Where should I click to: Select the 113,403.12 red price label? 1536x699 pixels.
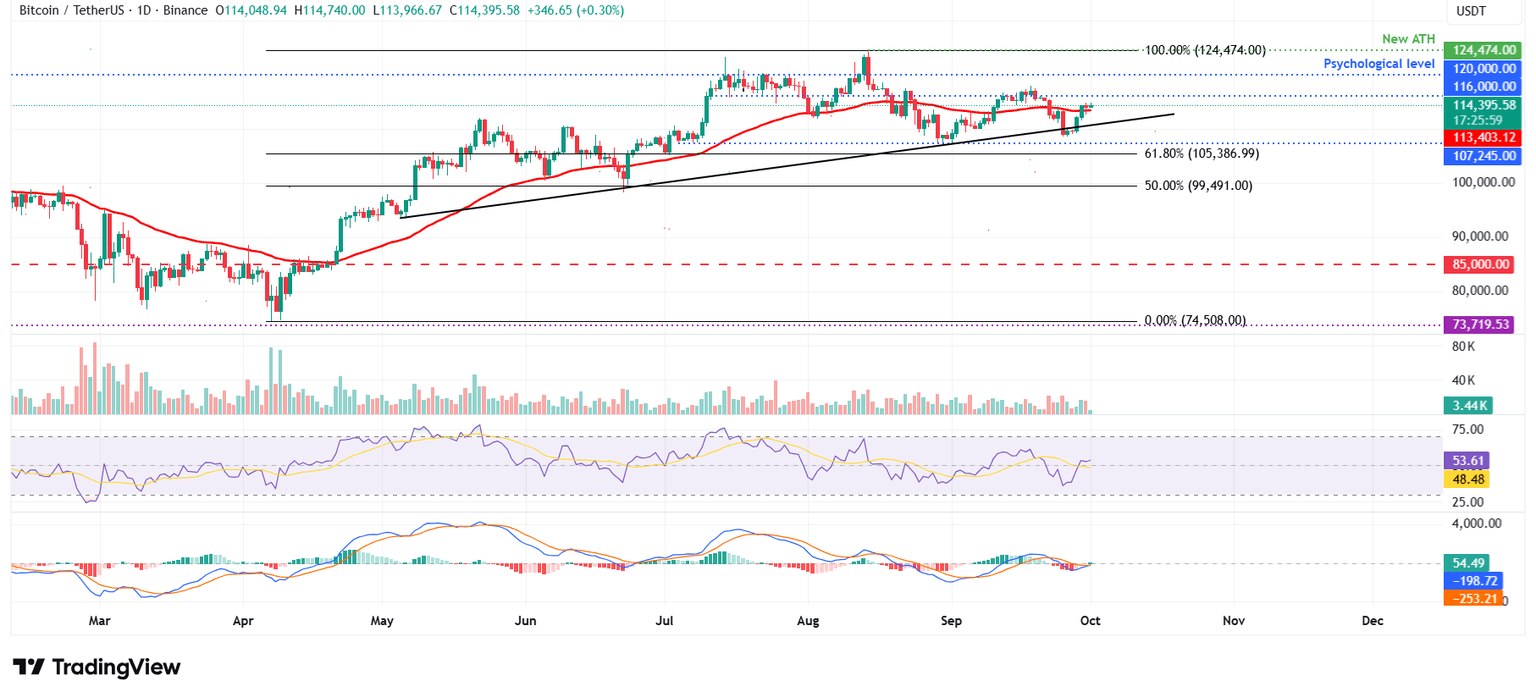coord(1484,137)
